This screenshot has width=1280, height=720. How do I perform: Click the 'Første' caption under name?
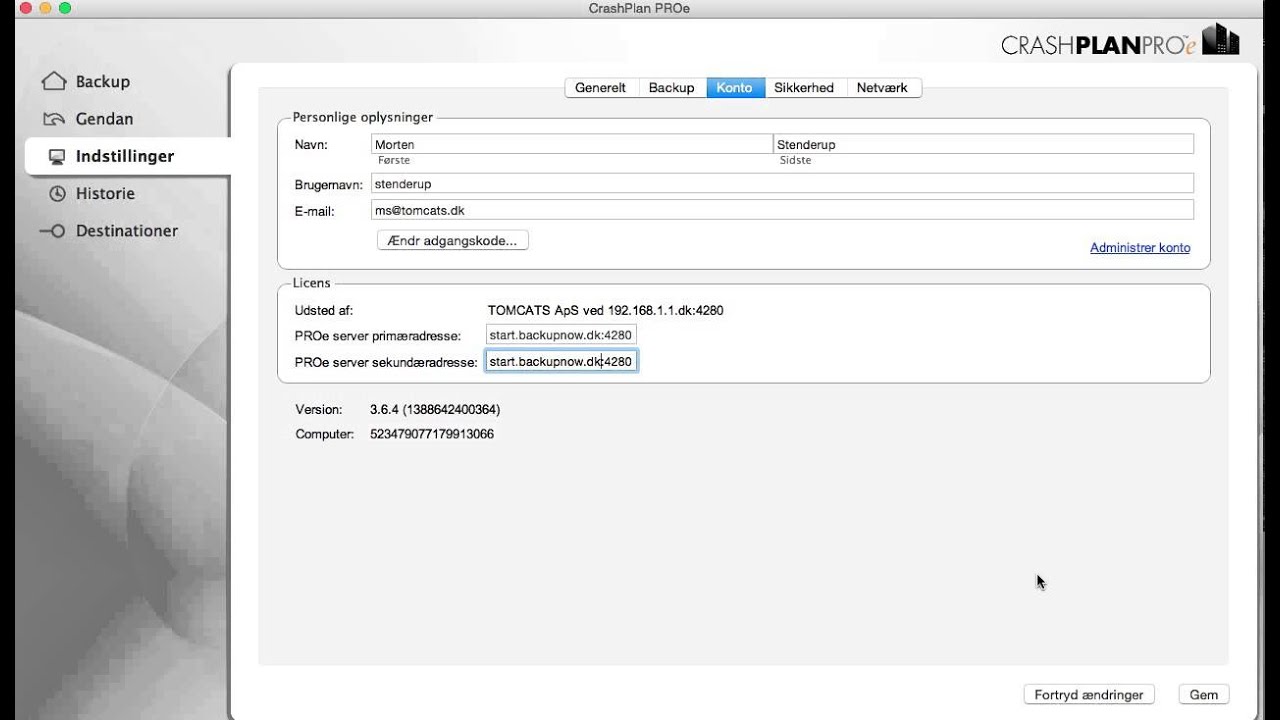394,160
